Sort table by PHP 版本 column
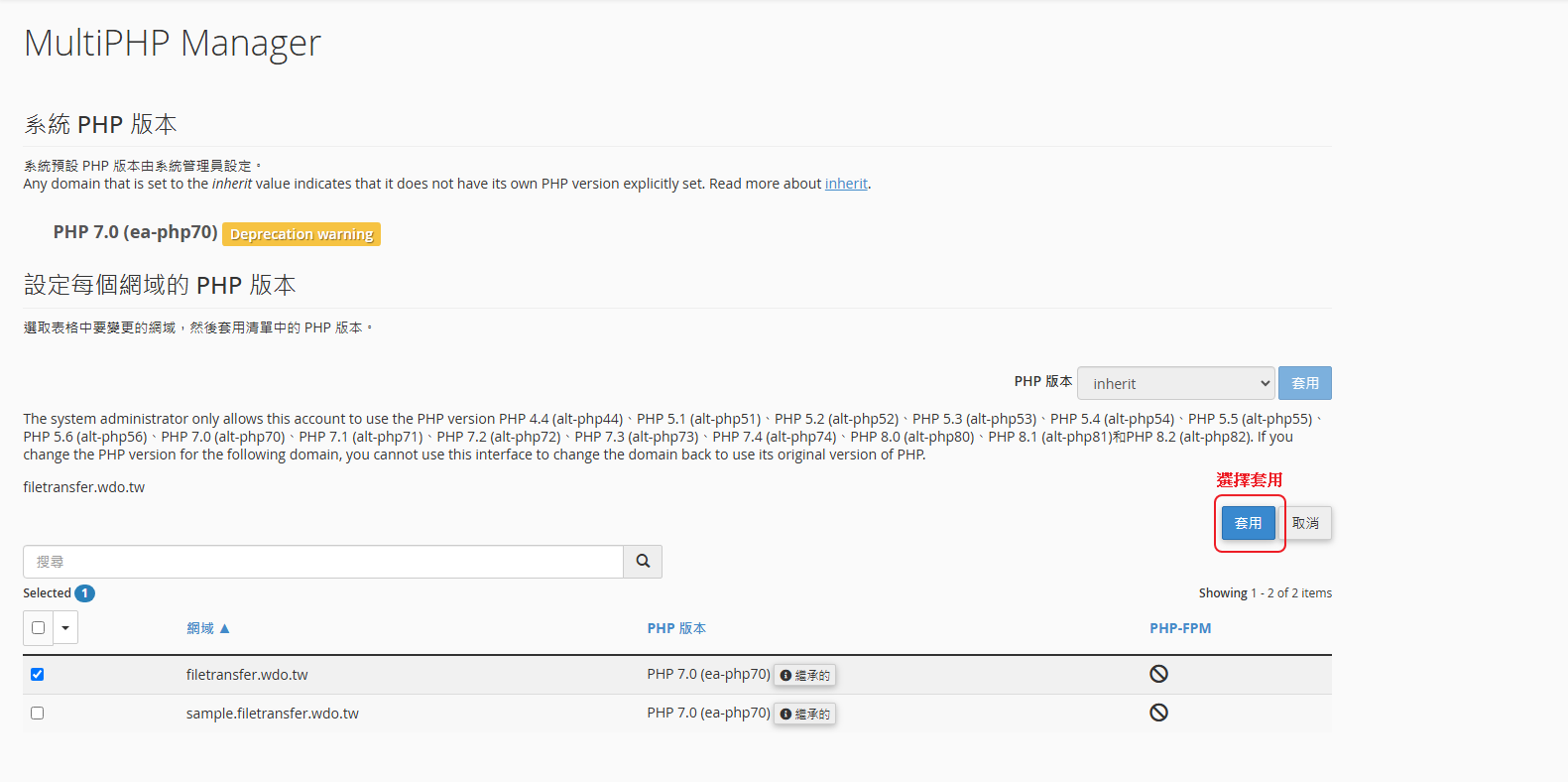Image resolution: width=1568 pixels, height=782 pixels. pyautogui.click(x=676, y=628)
